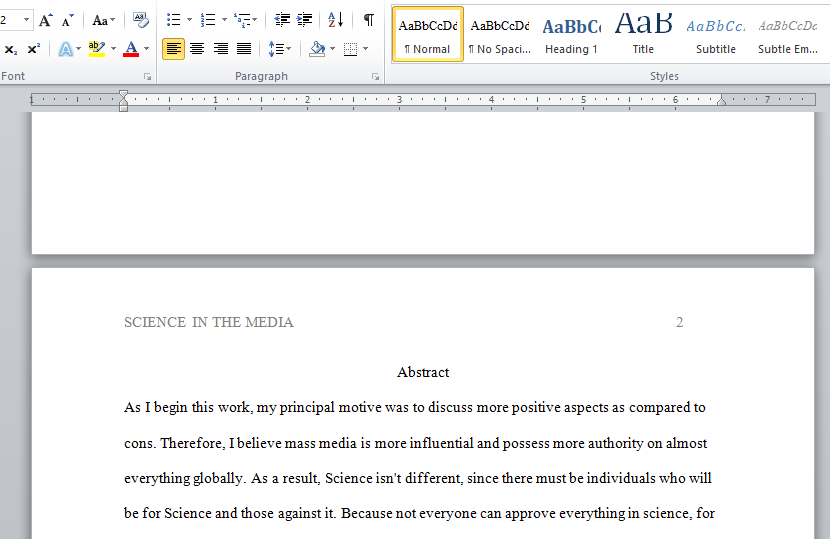This screenshot has width=830, height=539.
Task: Apply the Subtle Emphasis style
Action: pos(788,34)
